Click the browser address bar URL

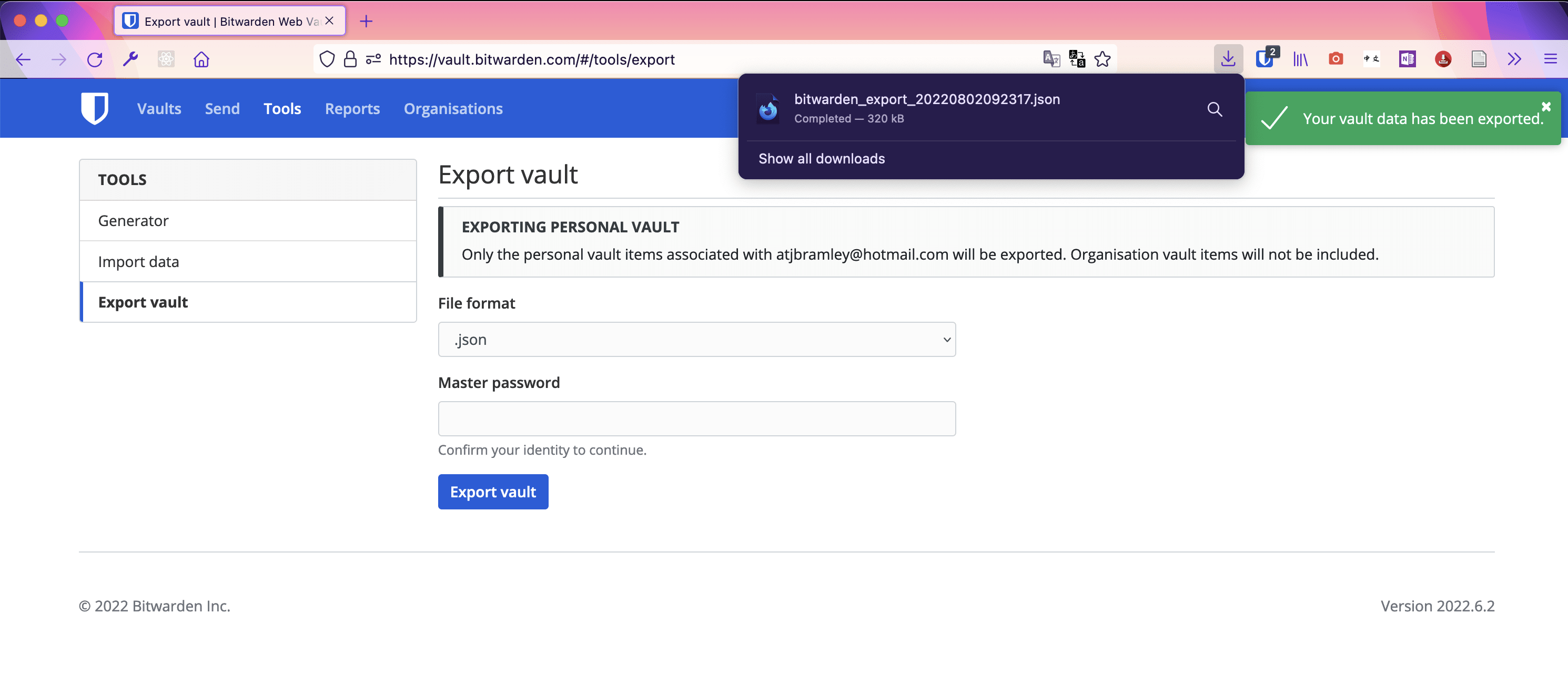pos(534,60)
